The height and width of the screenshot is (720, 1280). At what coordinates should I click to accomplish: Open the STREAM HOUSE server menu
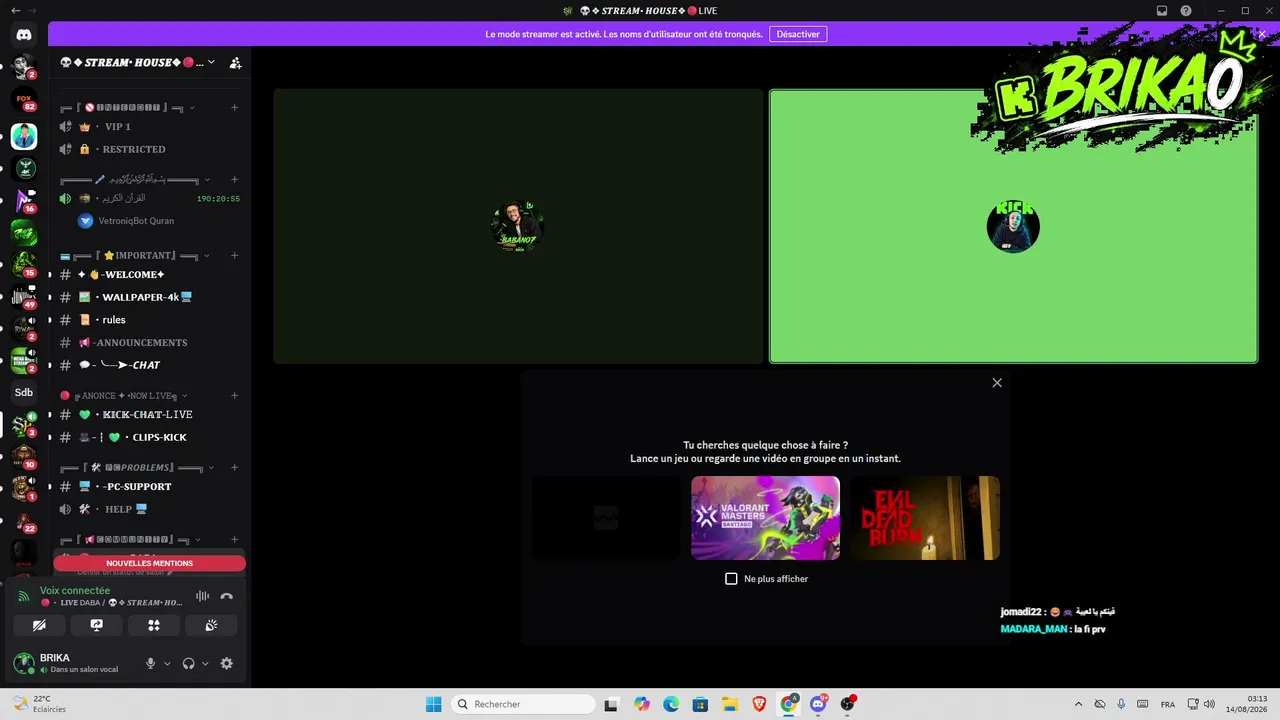(137, 62)
